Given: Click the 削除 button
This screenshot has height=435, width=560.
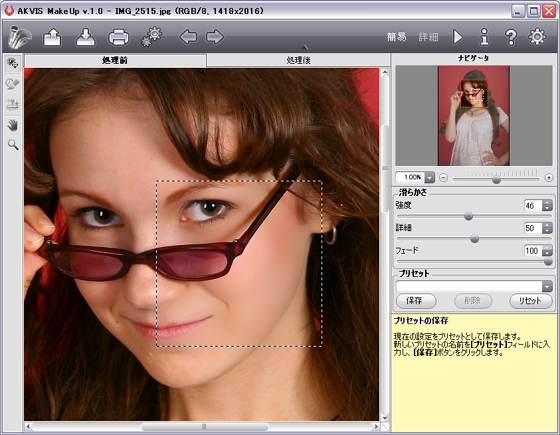Looking at the screenshot, I should click(x=473, y=301).
